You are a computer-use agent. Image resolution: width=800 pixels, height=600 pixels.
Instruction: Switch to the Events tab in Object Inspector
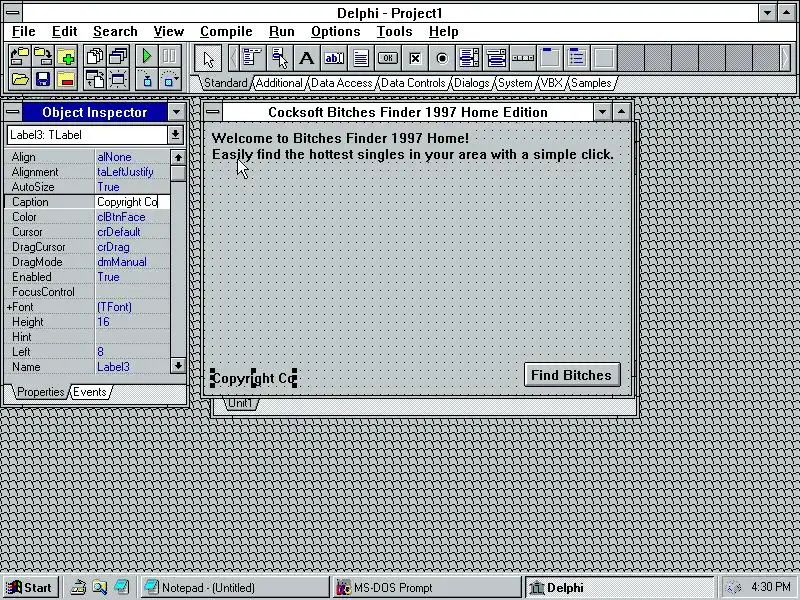[90, 392]
